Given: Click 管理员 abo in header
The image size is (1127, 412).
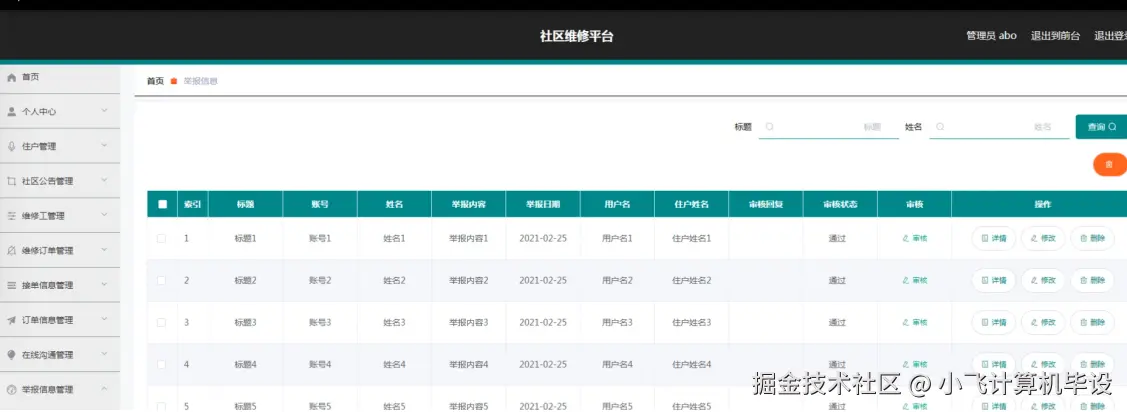Looking at the screenshot, I should point(991,35).
